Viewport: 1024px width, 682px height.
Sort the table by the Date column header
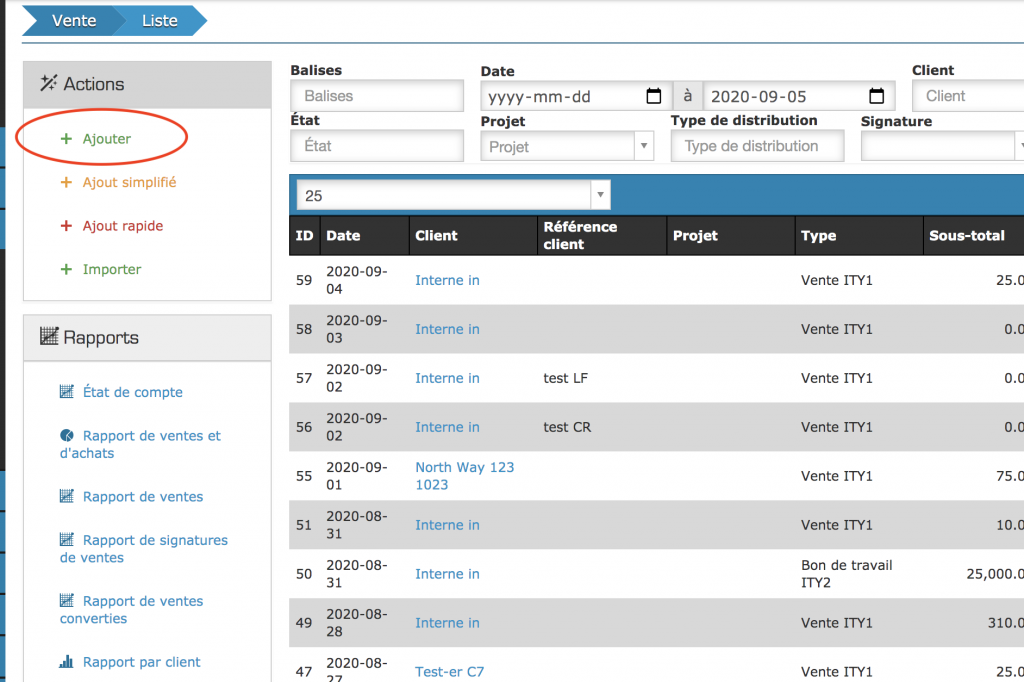343,236
